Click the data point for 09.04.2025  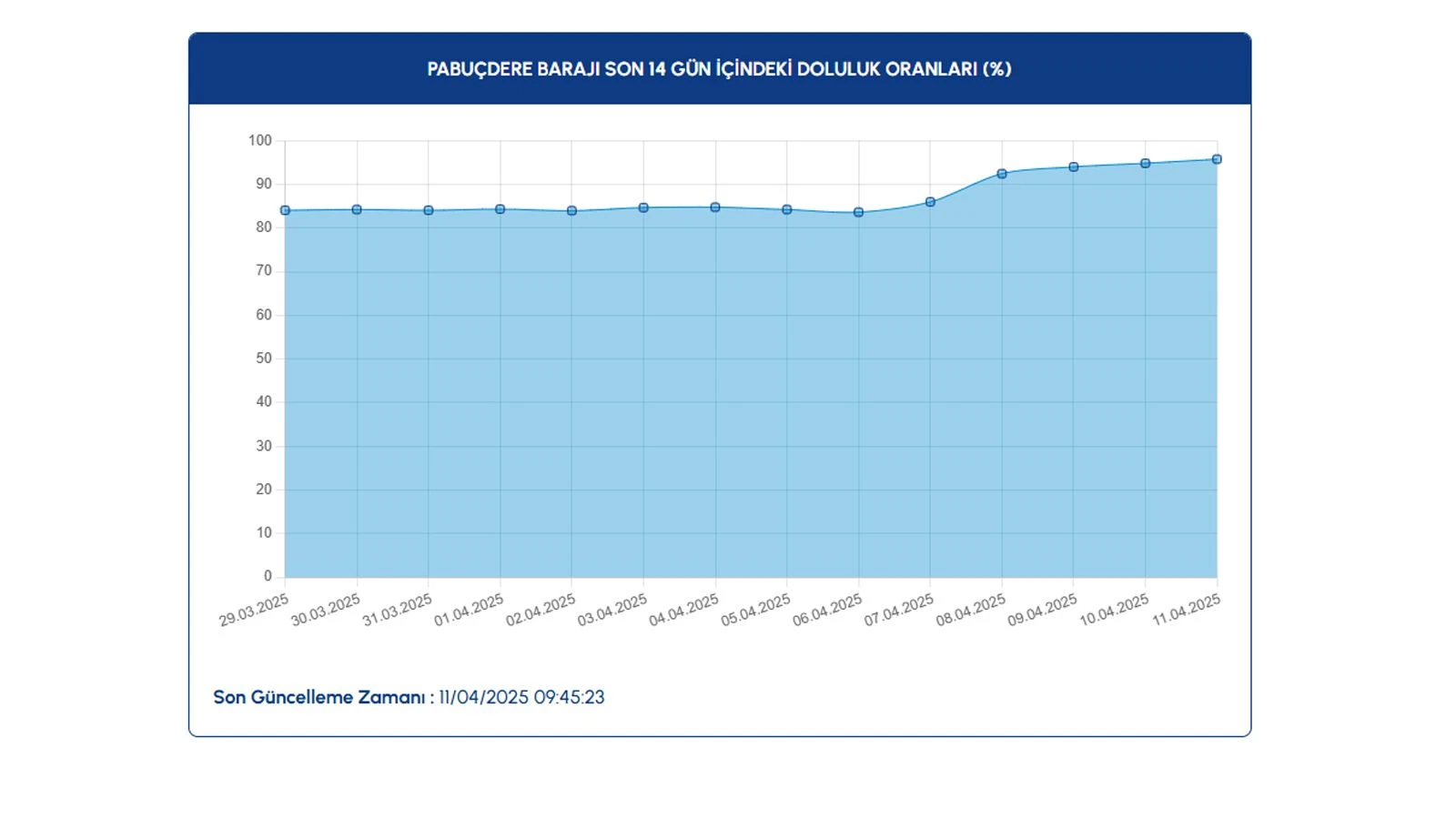[1074, 167]
